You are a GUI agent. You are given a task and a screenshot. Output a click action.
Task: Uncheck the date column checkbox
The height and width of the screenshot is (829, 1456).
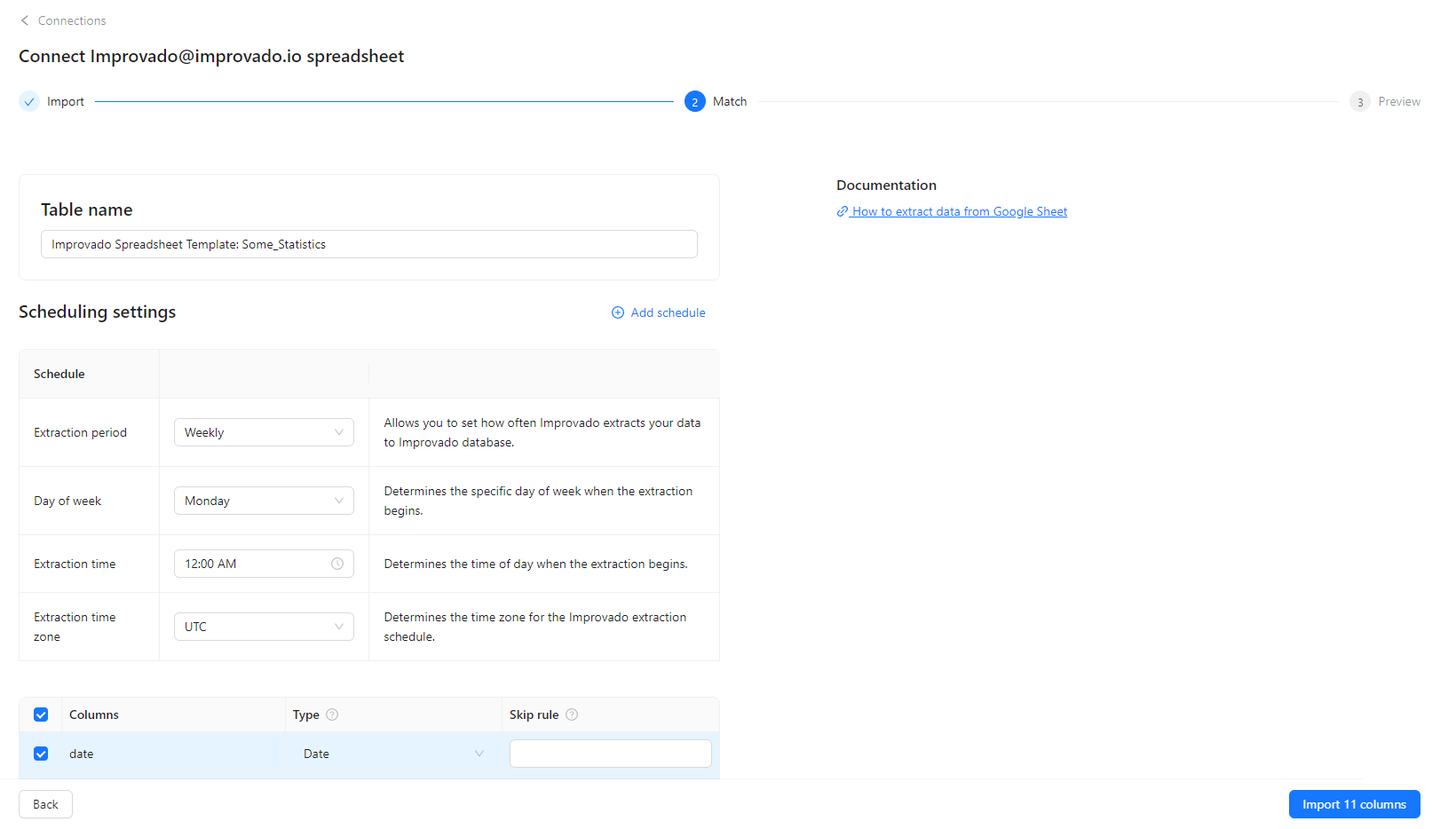(41, 754)
